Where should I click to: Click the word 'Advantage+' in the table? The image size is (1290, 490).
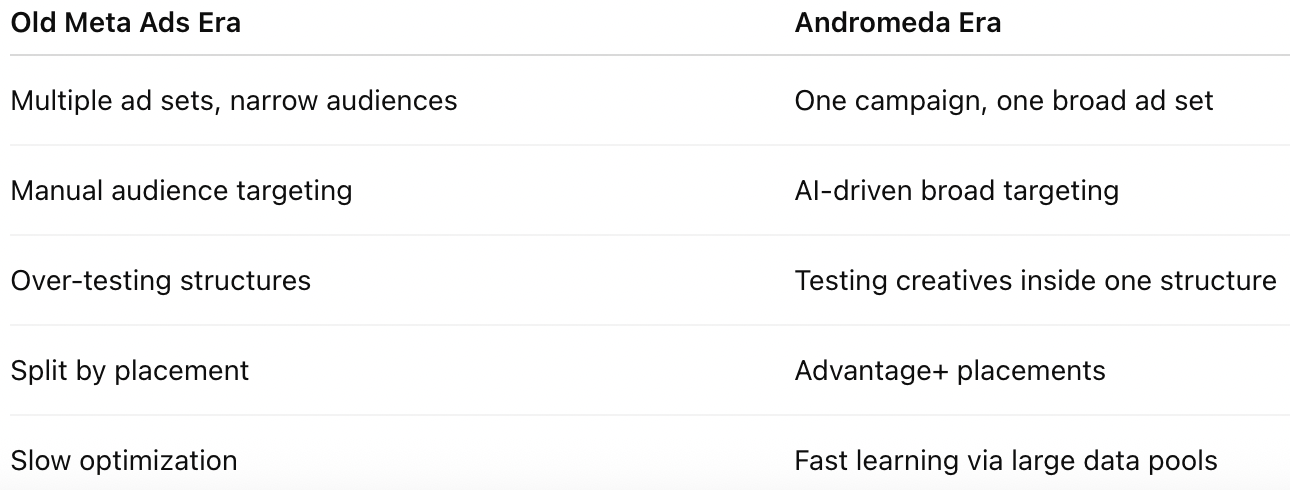pos(871,371)
